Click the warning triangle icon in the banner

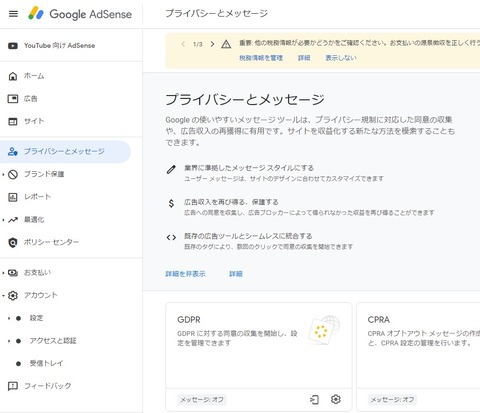point(226,44)
